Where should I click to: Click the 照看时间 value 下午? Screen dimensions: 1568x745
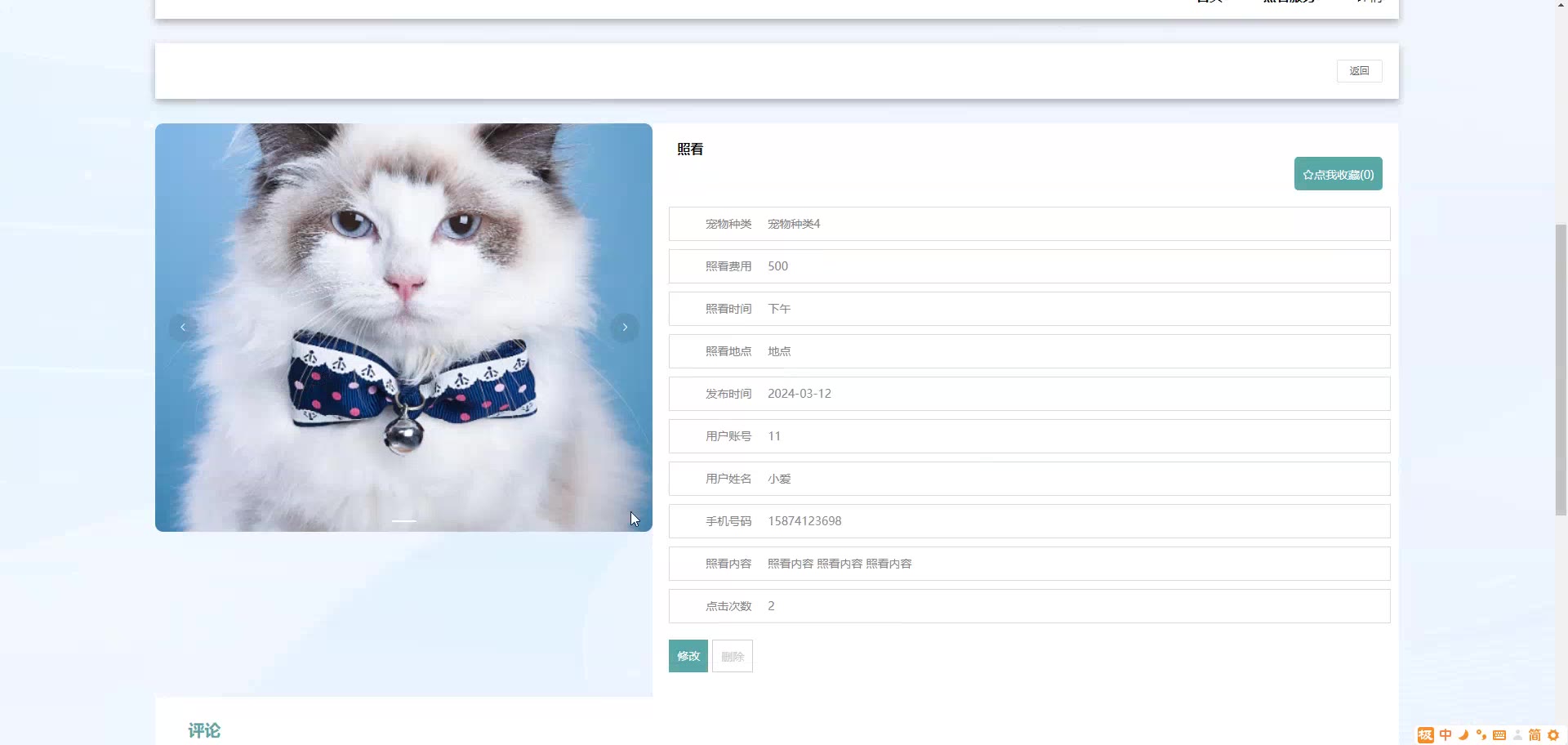tap(779, 309)
